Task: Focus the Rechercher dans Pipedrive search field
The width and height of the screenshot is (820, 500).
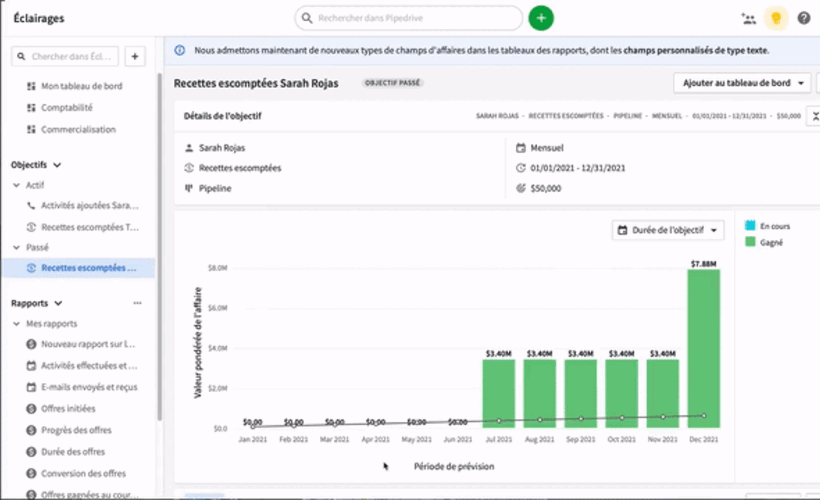Action: point(408,18)
